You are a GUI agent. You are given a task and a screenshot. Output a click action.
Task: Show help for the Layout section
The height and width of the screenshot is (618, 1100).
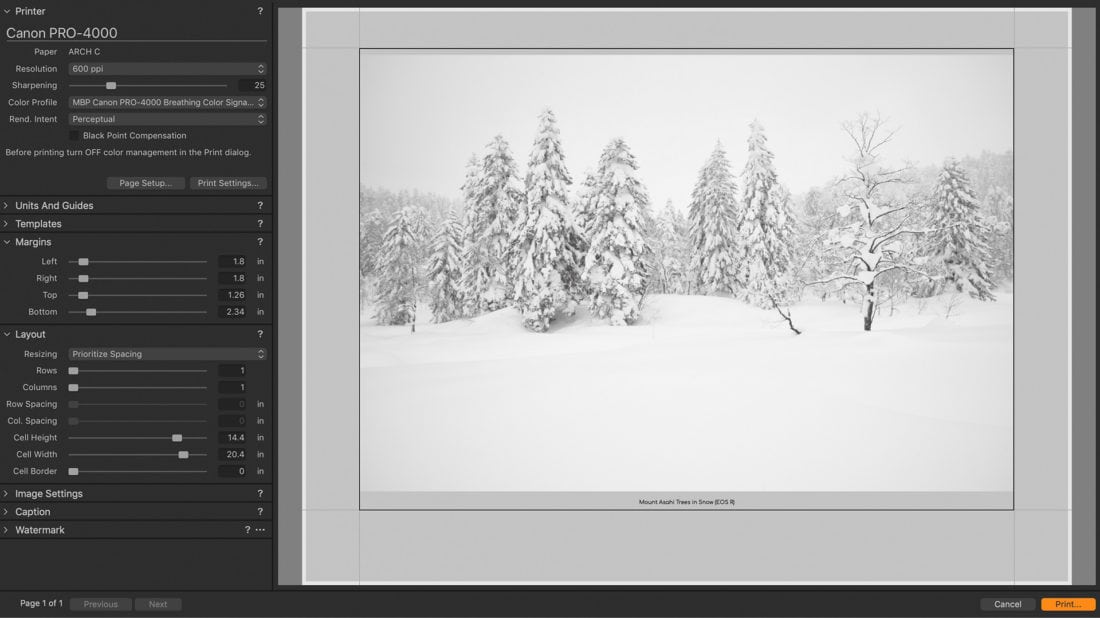click(260, 334)
